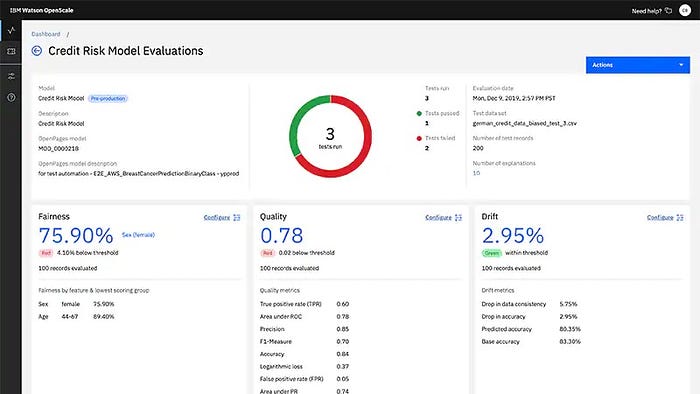
Task: Click Predicted accuracy metric row
Action: point(531,329)
